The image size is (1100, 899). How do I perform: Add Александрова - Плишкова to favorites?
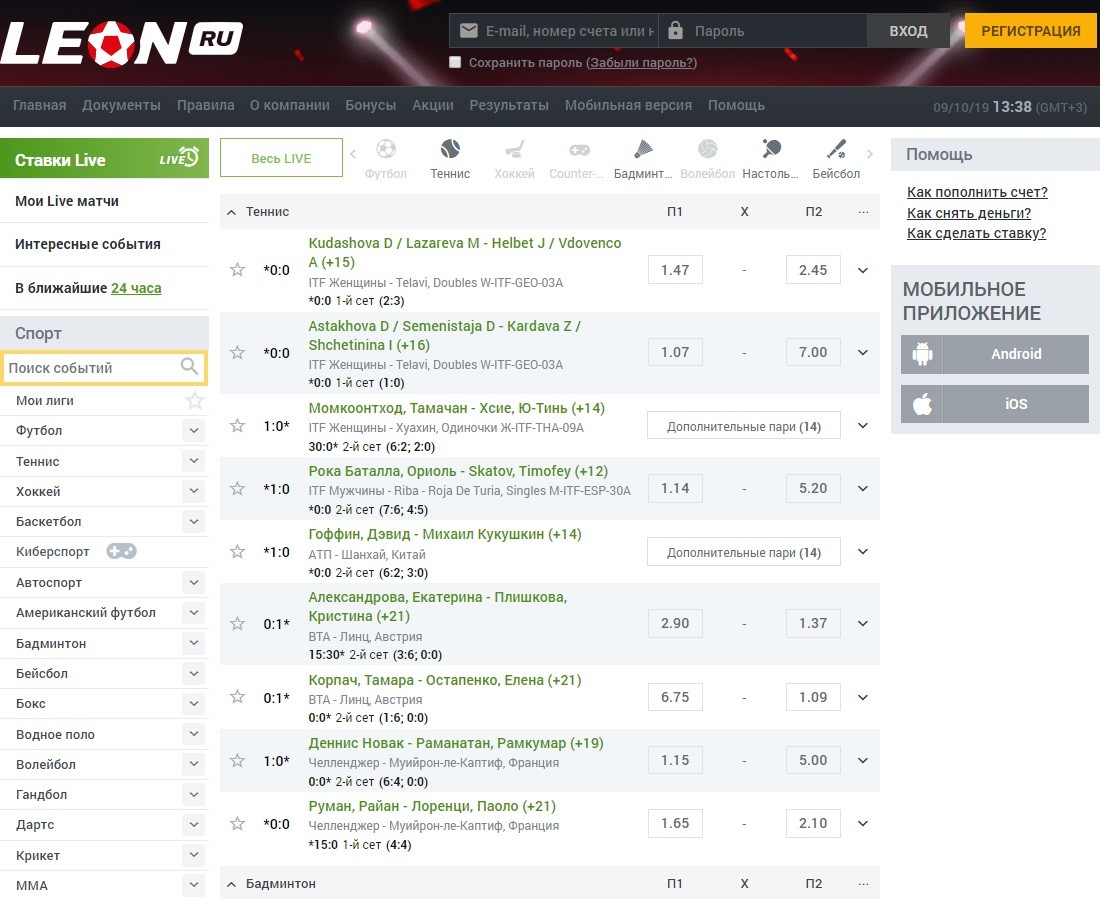[237, 623]
